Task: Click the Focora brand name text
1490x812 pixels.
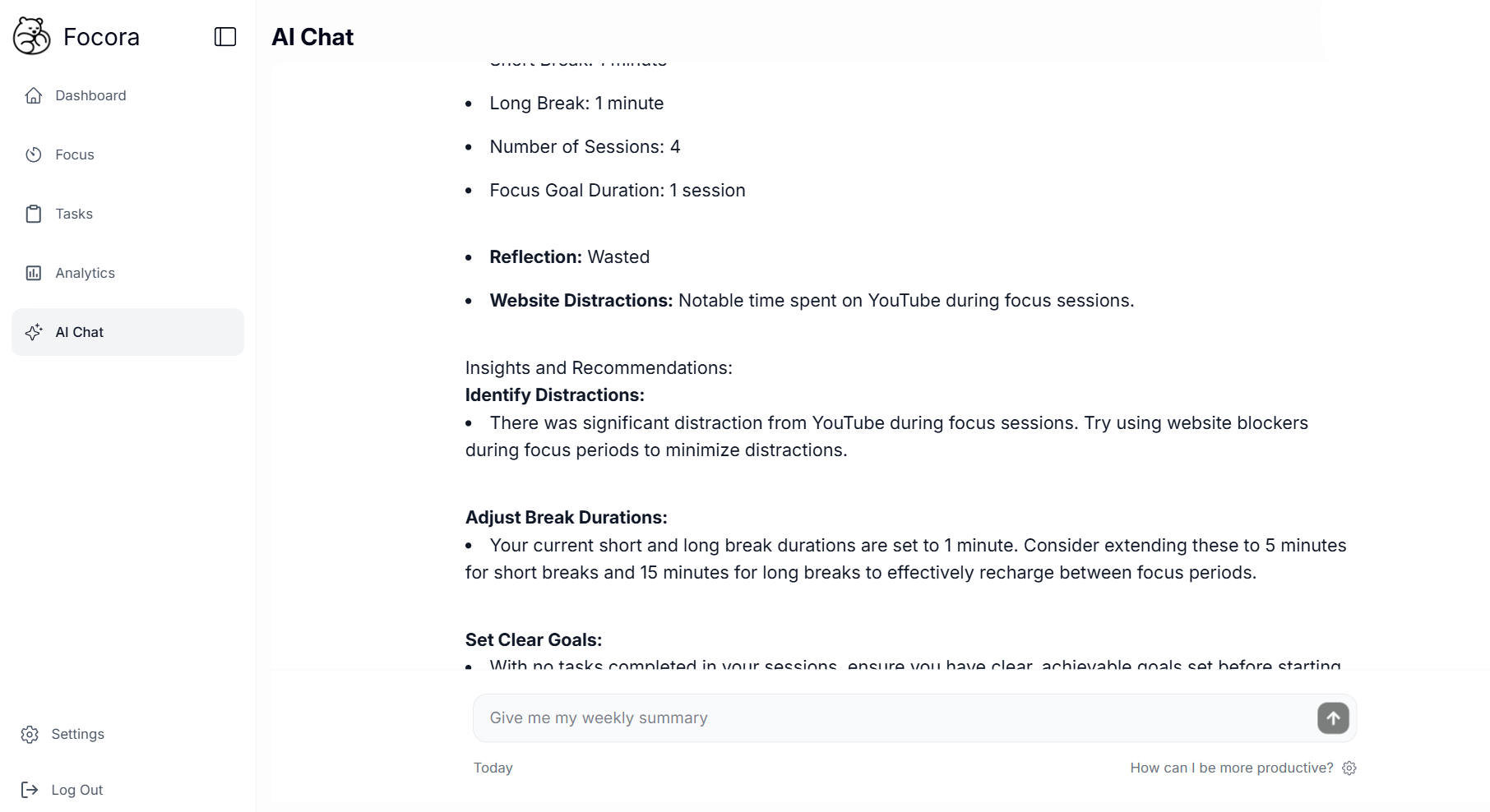Action: coord(101,37)
